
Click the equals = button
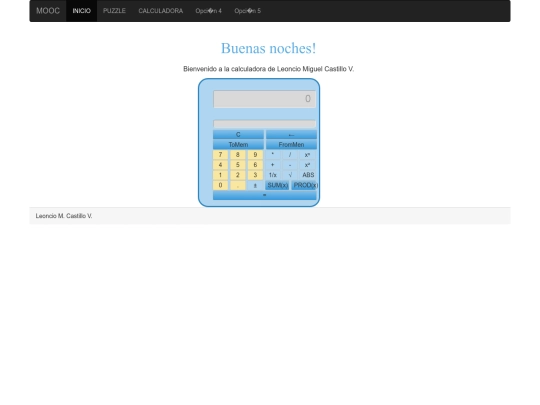coord(264,195)
